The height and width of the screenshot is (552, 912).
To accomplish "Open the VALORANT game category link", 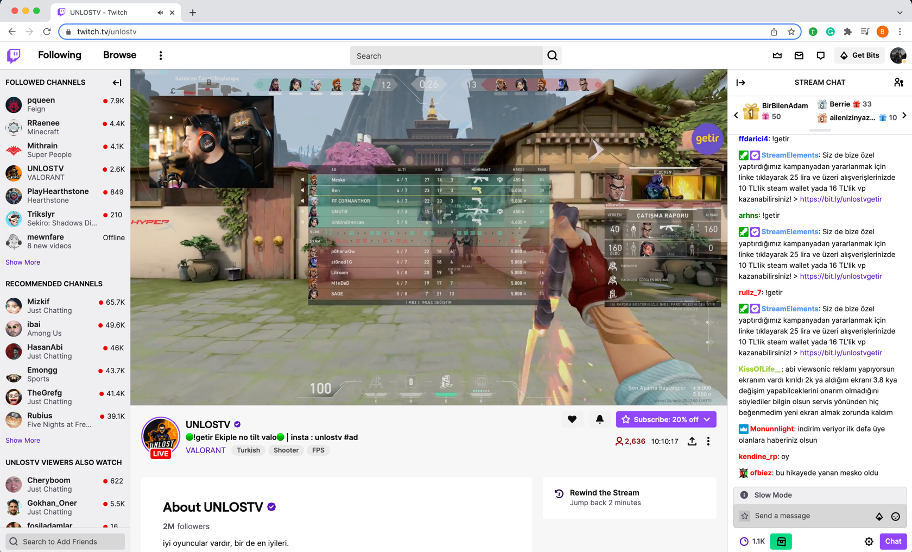I will [205, 450].
